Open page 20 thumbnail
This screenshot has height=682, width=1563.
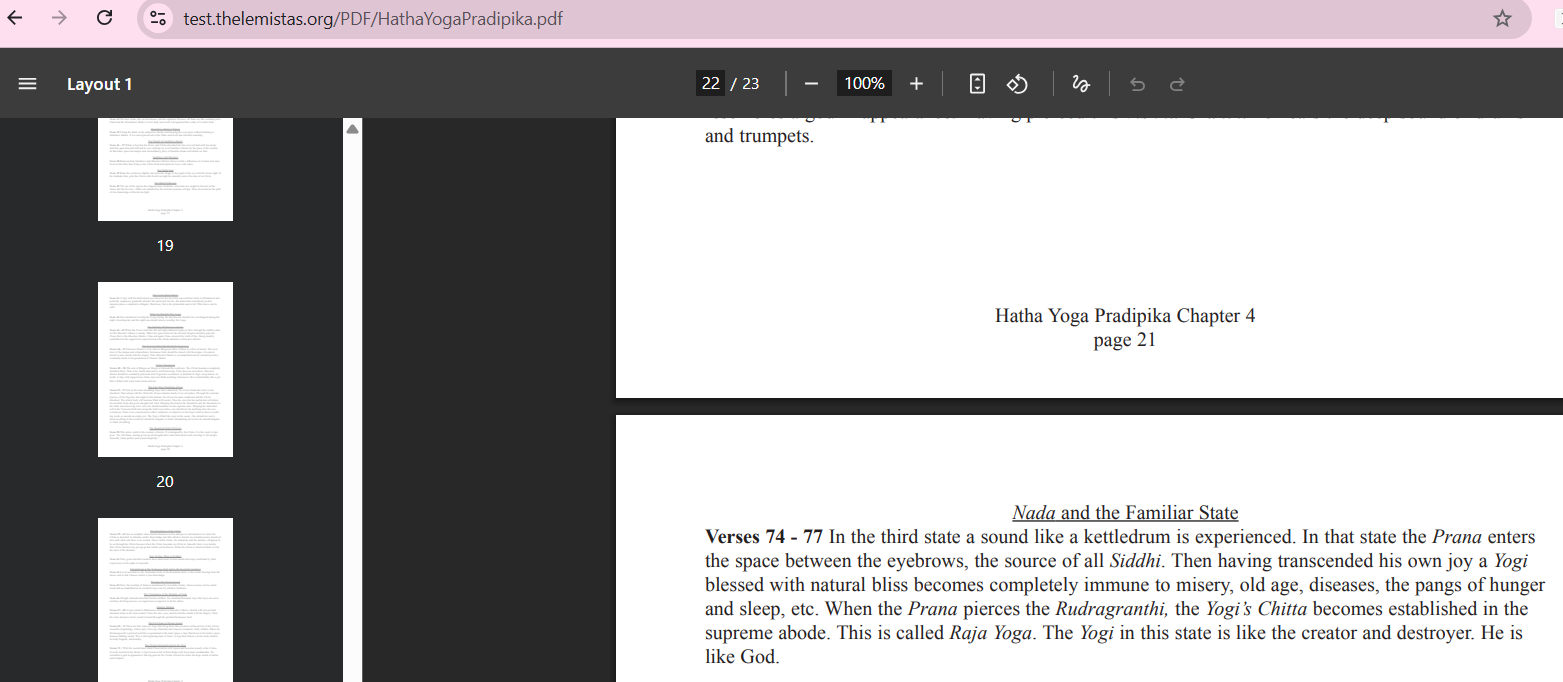pyautogui.click(x=165, y=369)
